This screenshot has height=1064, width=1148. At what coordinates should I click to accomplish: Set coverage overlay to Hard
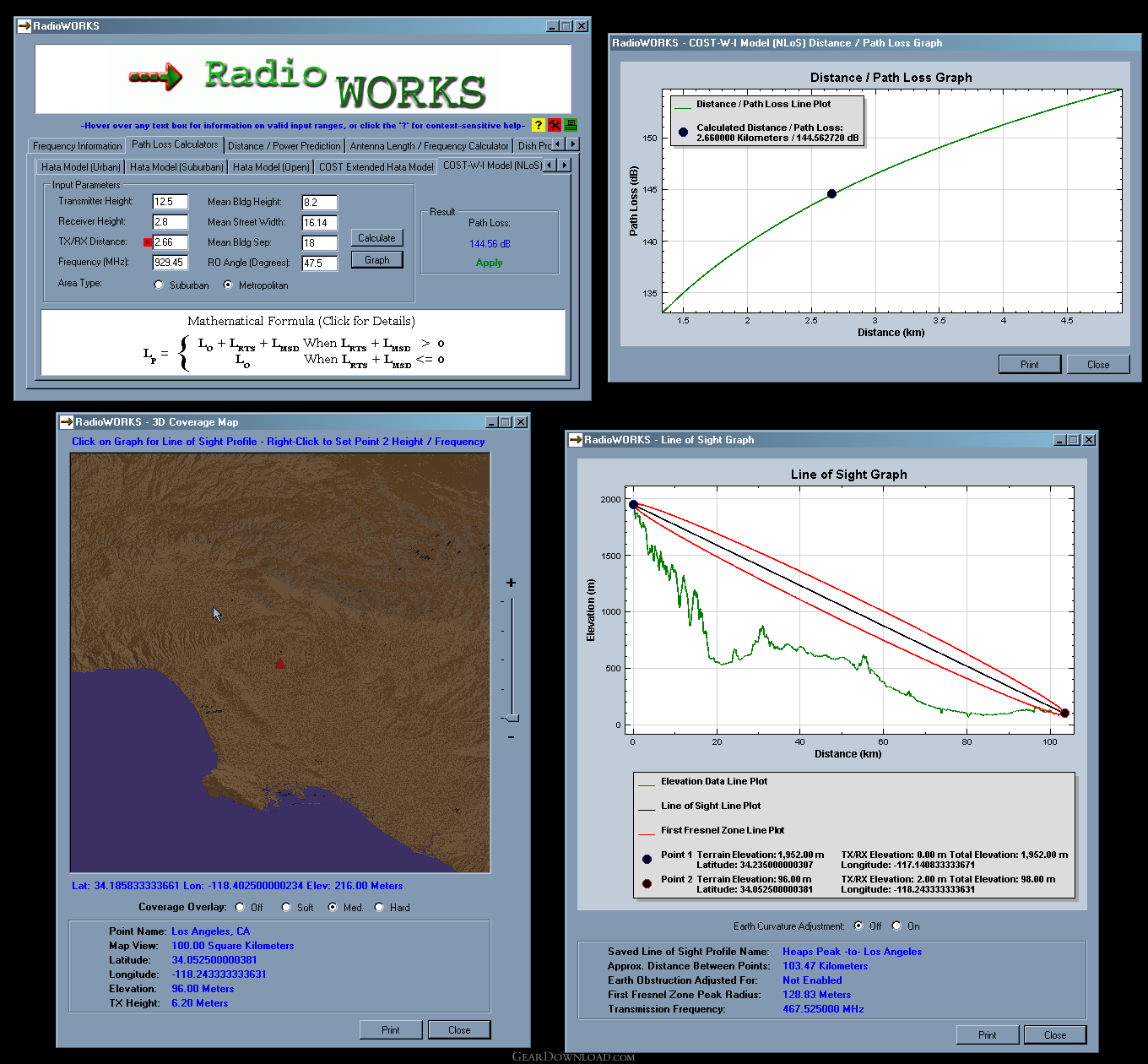(x=379, y=907)
